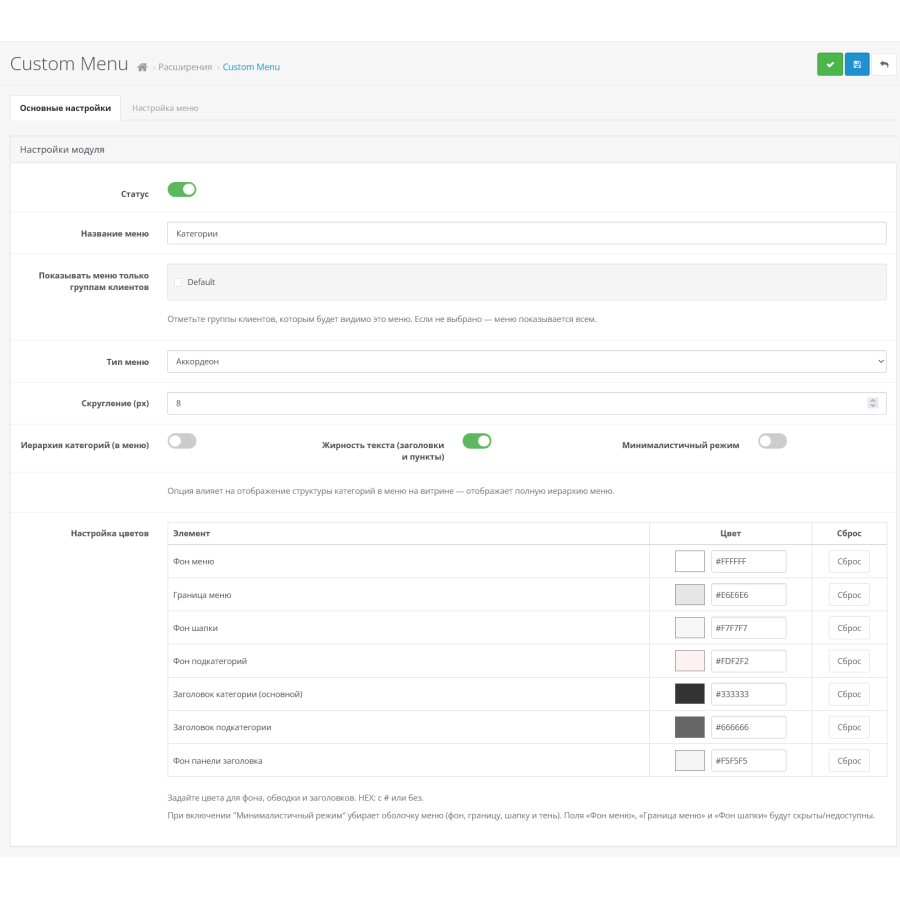Toggle the Статус switch
Viewport: 900px width, 900px height.
click(x=182, y=189)
